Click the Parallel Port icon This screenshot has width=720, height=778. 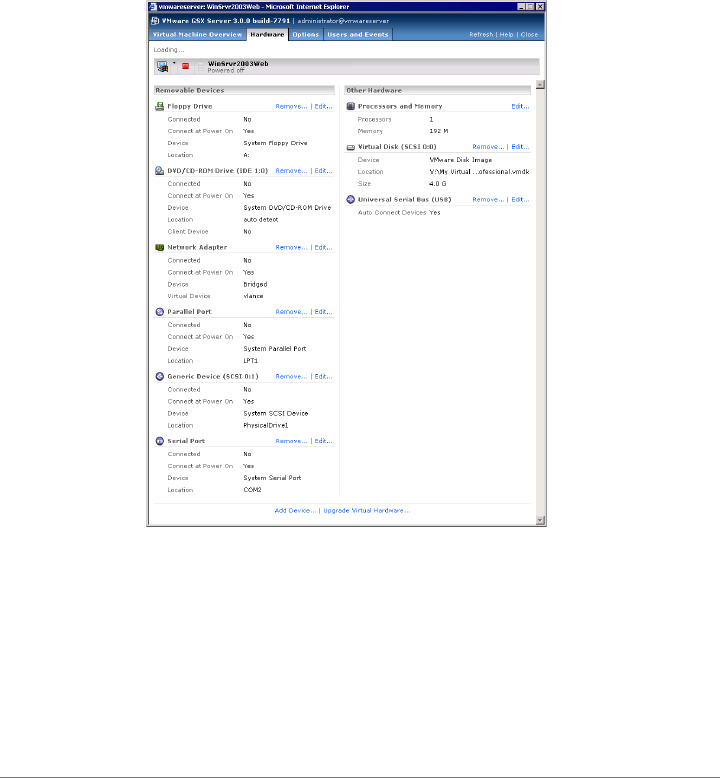point(159,312)
